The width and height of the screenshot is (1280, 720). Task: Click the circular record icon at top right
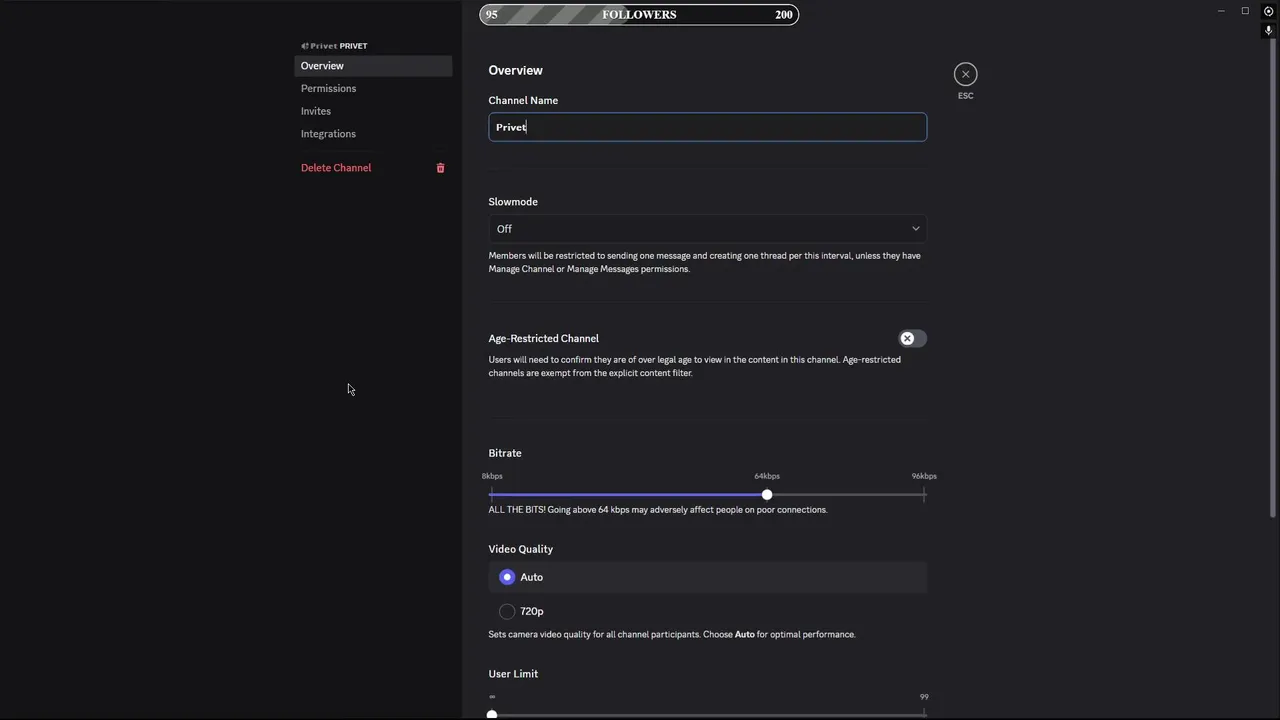(x=1268, y=11)
